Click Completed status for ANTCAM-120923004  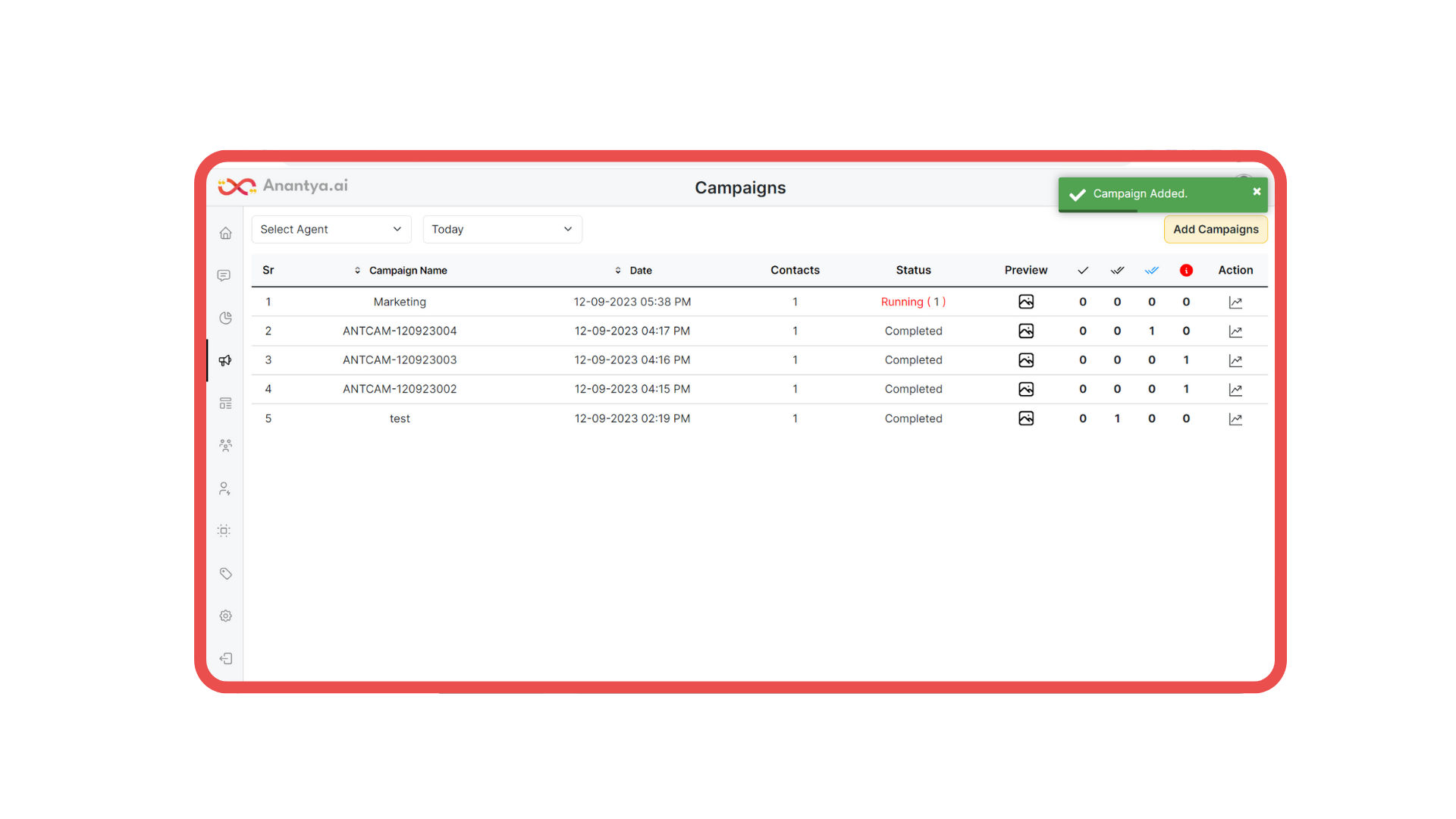(913, 331)
